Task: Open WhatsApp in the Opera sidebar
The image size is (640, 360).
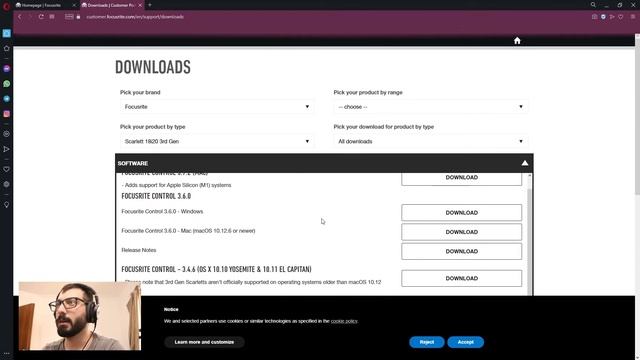Action: pos(7,84)
